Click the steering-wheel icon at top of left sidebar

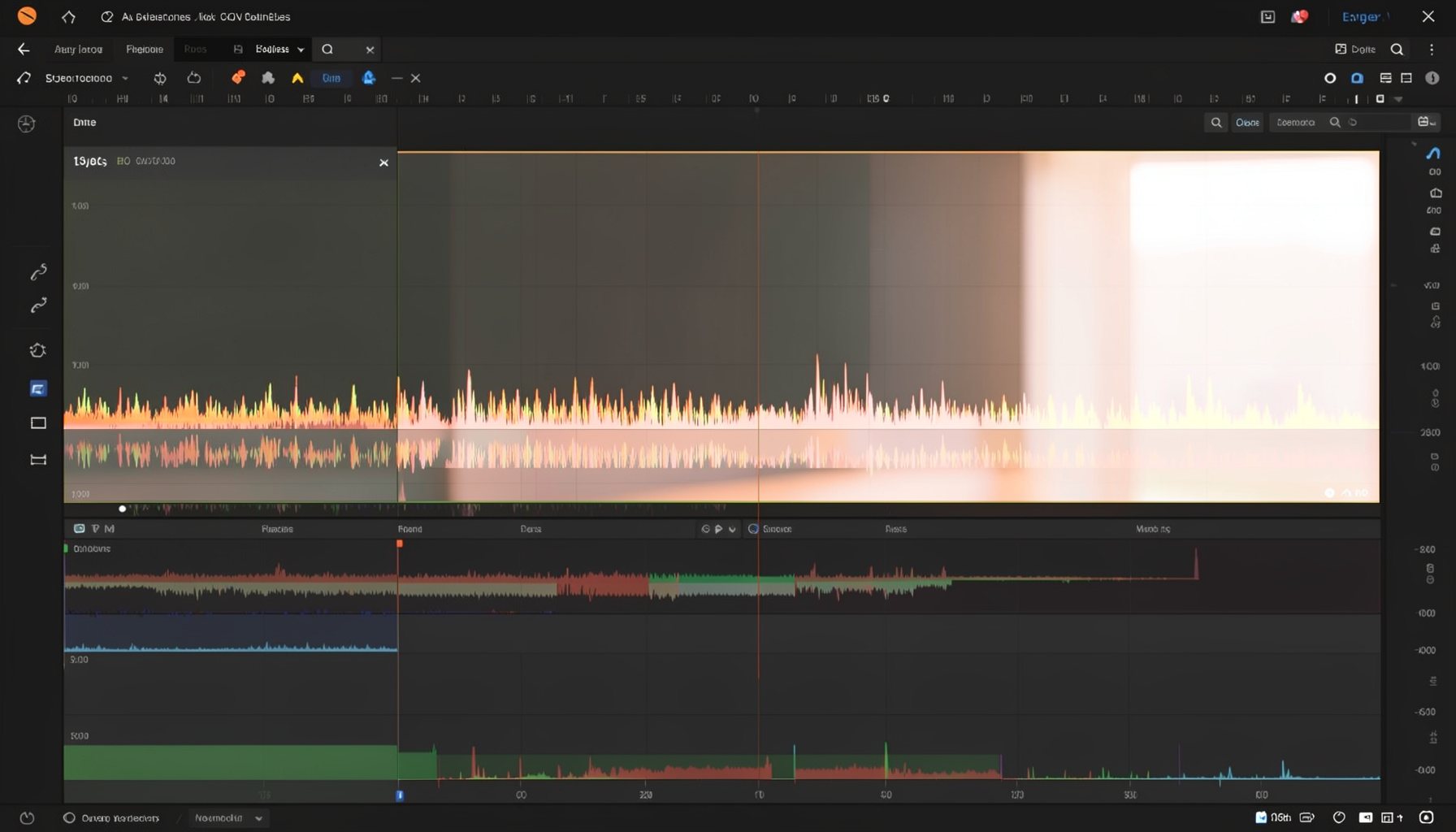click(x=27, y=123)
